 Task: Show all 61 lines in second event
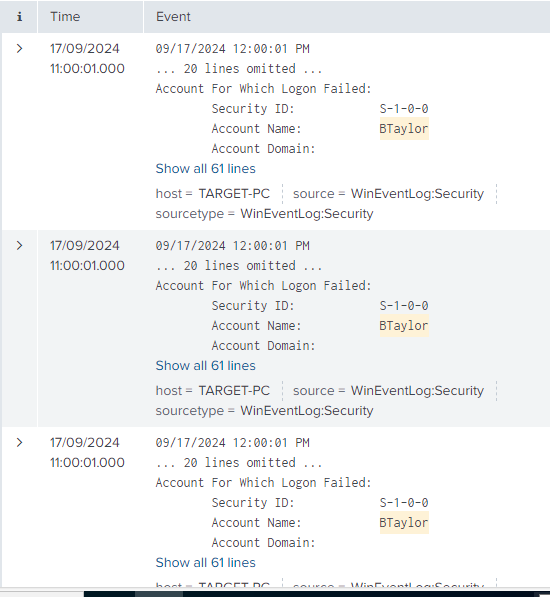coord(206,365)
